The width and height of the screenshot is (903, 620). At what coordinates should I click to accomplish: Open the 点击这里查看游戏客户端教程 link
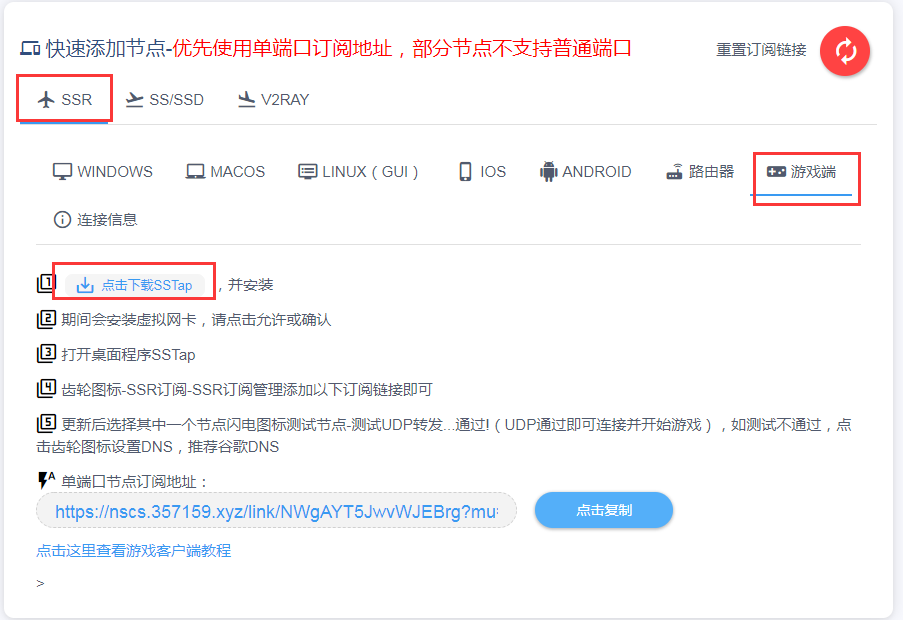[x=134, y=550]
